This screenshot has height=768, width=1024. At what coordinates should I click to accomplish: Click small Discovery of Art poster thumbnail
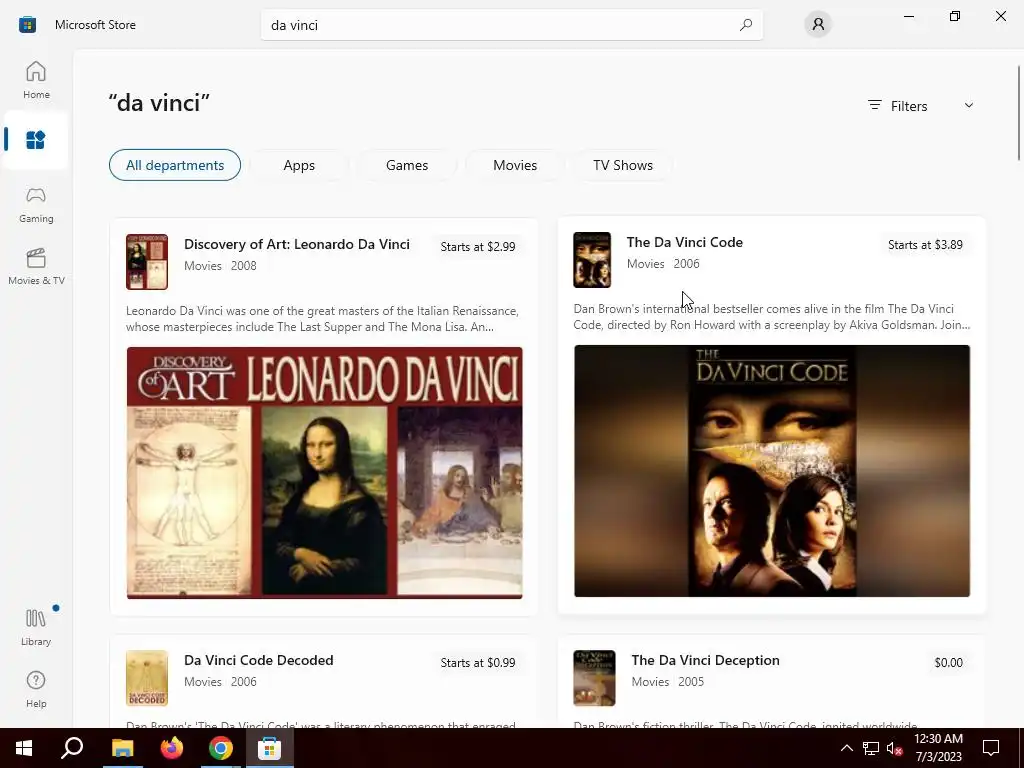click(x=147, y=262)
